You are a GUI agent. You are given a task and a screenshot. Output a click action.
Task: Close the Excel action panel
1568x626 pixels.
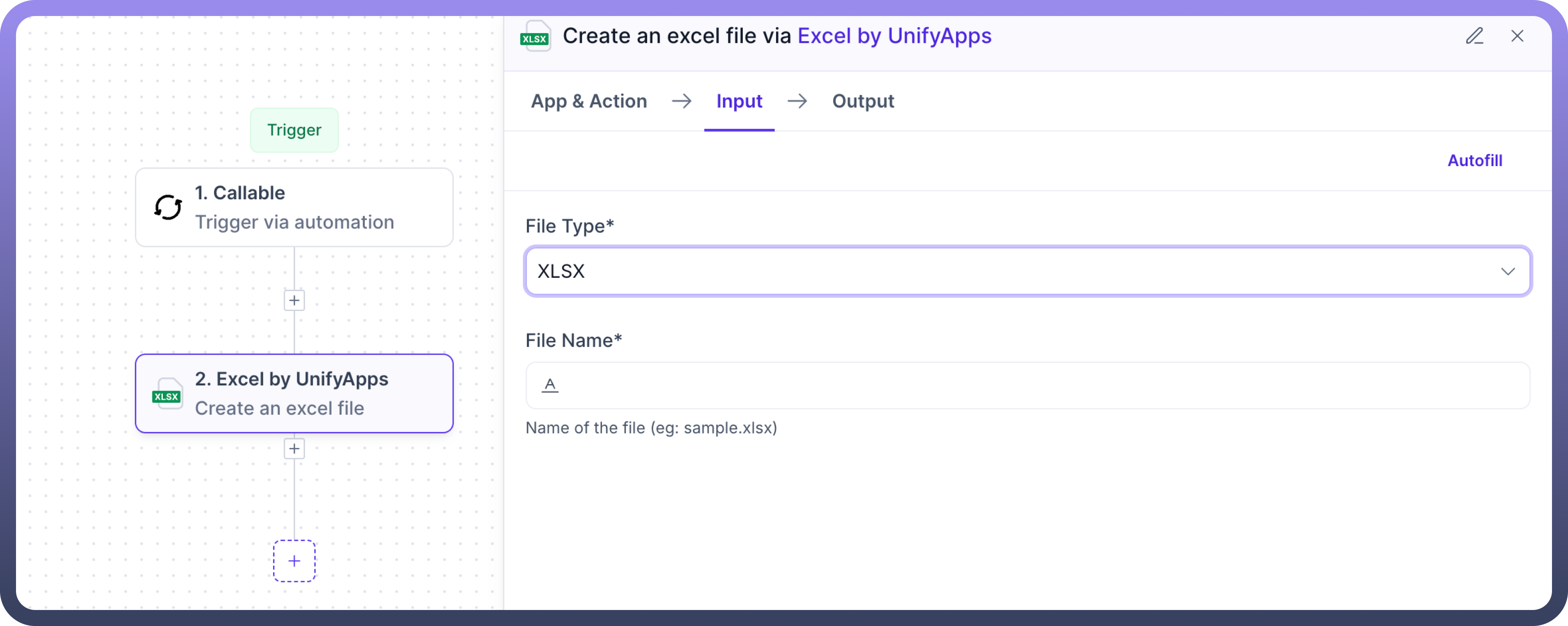1517,36
